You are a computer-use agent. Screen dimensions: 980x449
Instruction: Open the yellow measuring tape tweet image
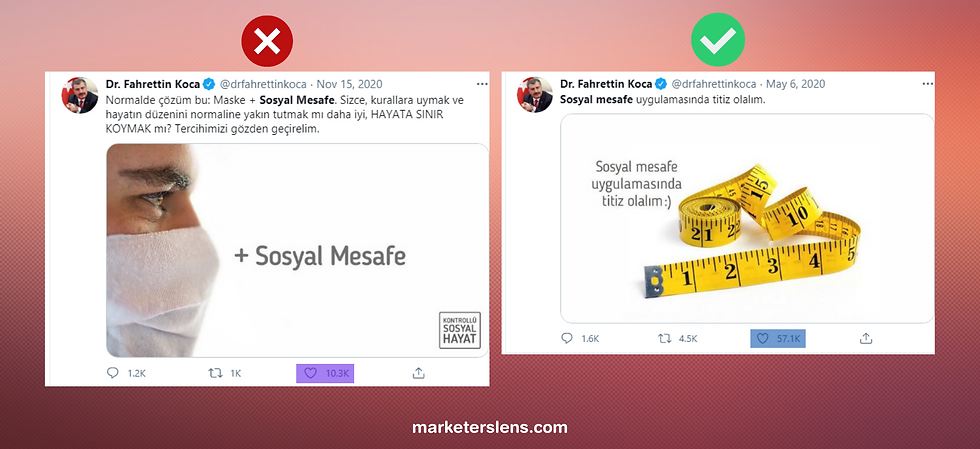(747, 218)
